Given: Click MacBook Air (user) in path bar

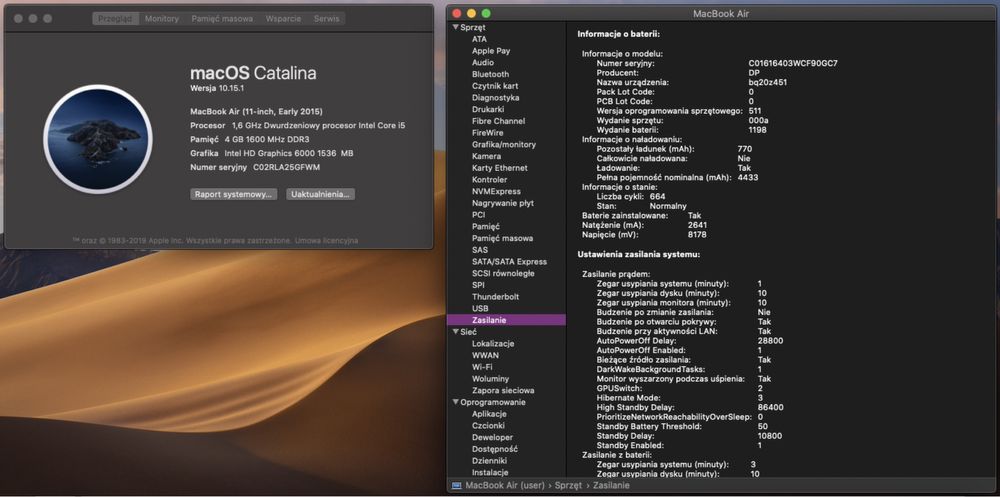Looking at the screenshot, I should pos(505,486).
